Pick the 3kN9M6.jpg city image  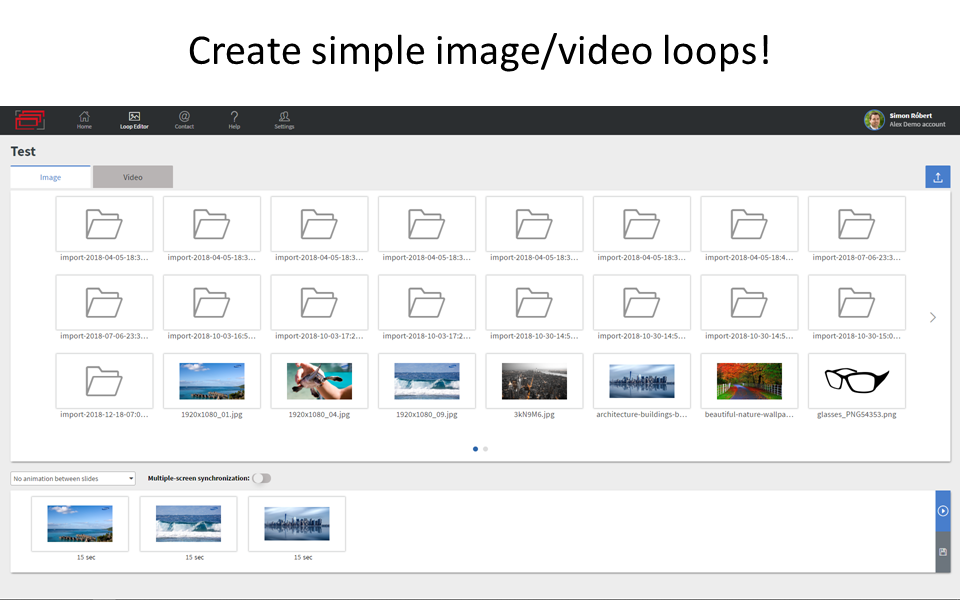coord(534,381)
